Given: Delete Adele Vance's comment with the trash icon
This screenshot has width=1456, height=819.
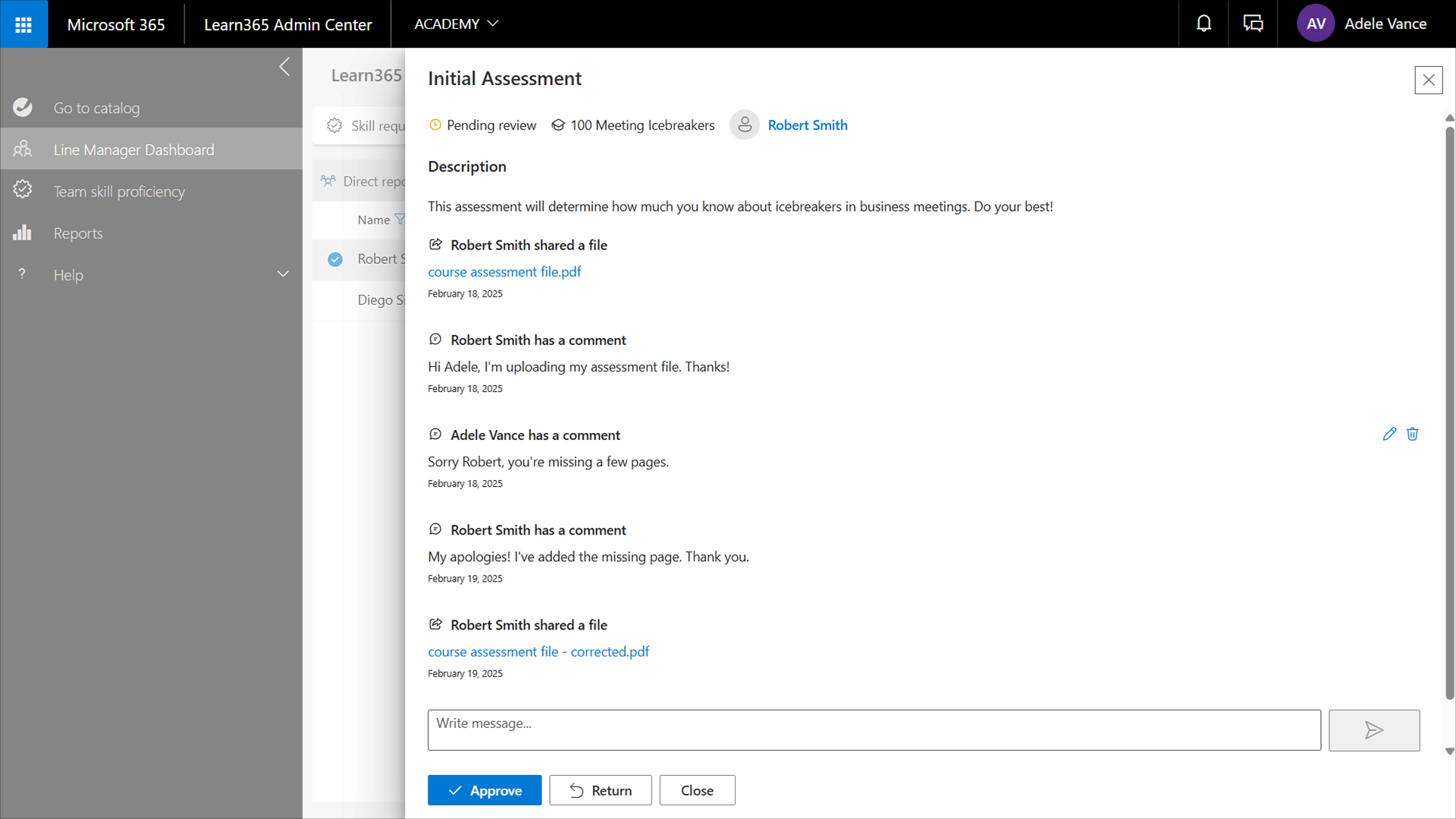Looking at the screenshot, I should click(1412, 434).
